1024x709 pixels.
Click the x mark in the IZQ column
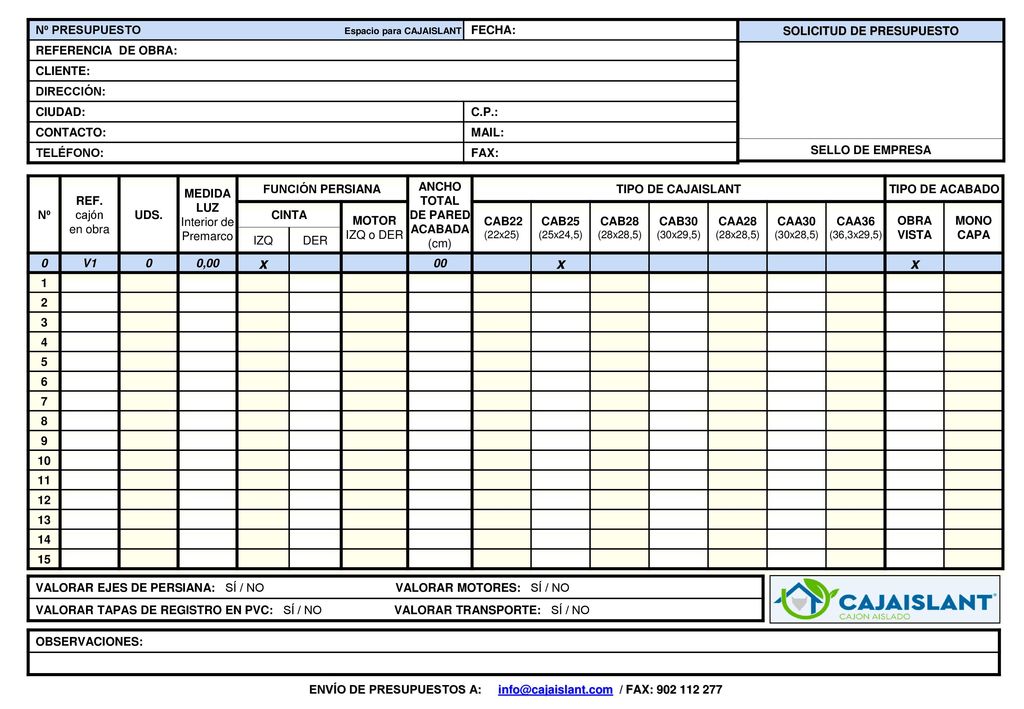[263, 264]
